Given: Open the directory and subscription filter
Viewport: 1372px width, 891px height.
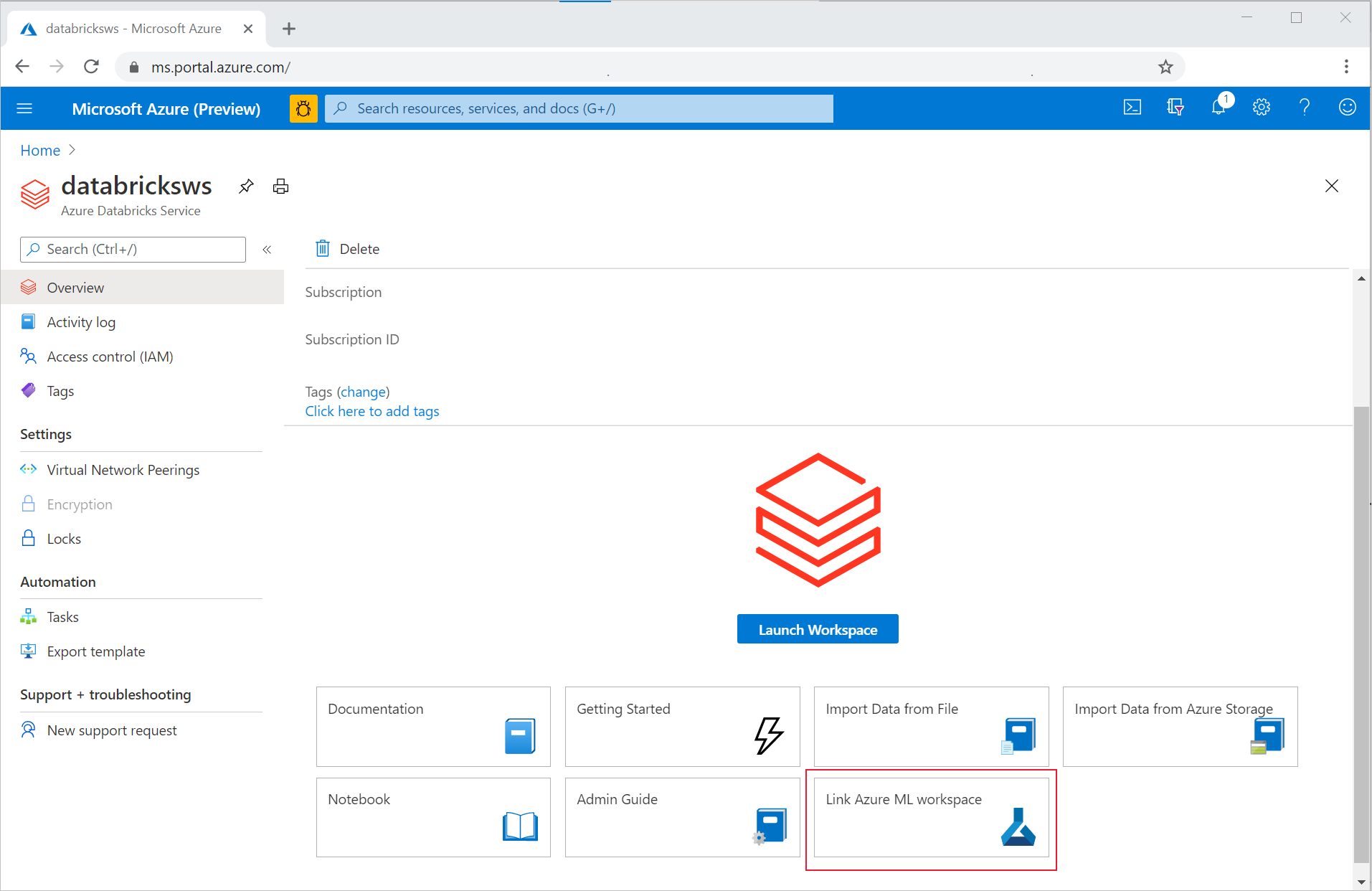Looking at the screenshot, I should (1175, 108).
